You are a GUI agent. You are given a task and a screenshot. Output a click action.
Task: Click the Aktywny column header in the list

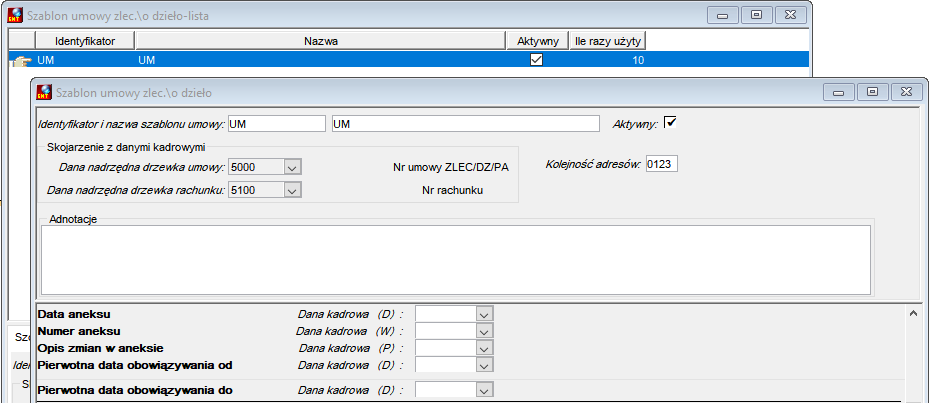tap(538, 41)
